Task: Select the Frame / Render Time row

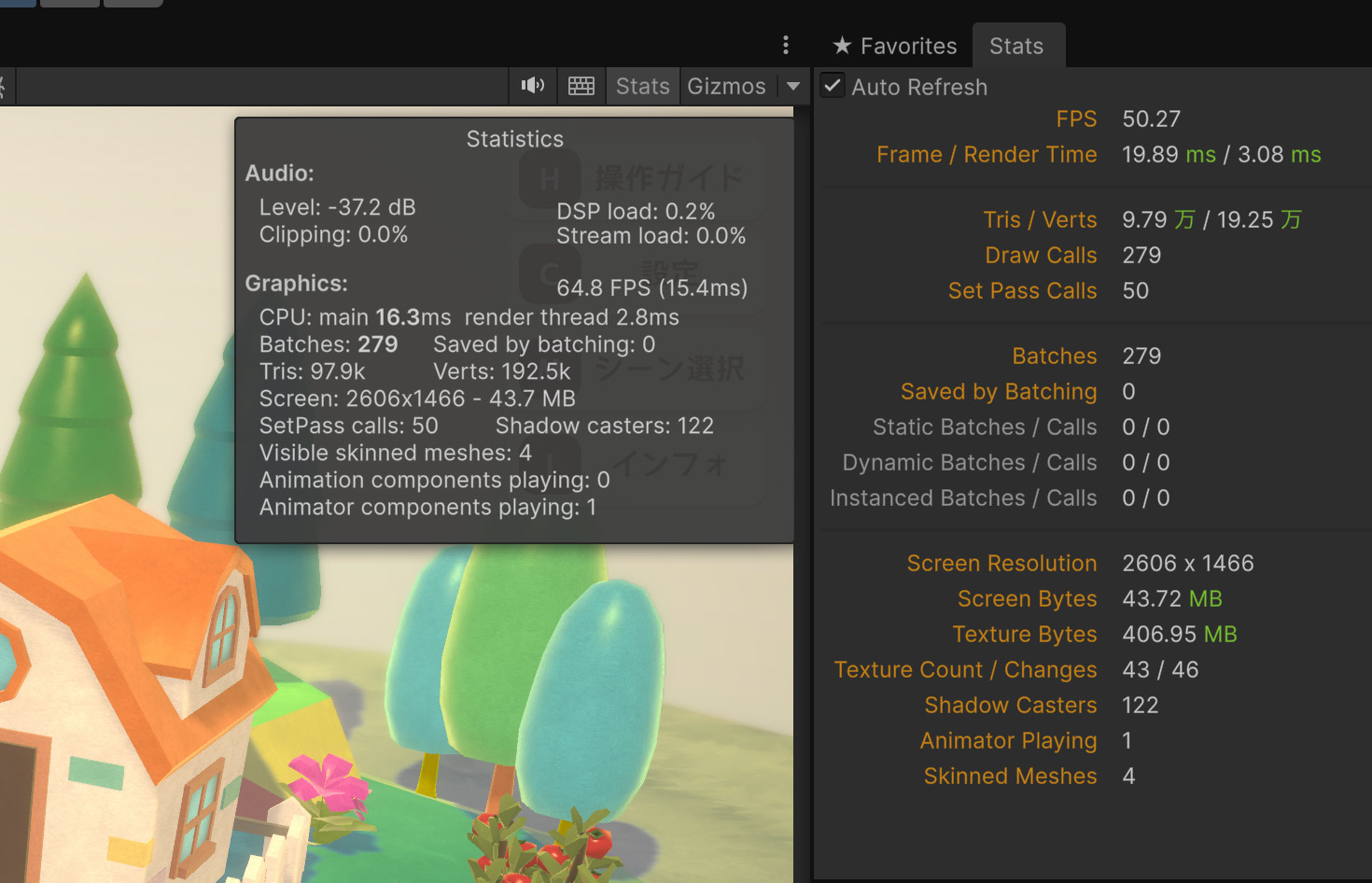Action: point(987,154)
